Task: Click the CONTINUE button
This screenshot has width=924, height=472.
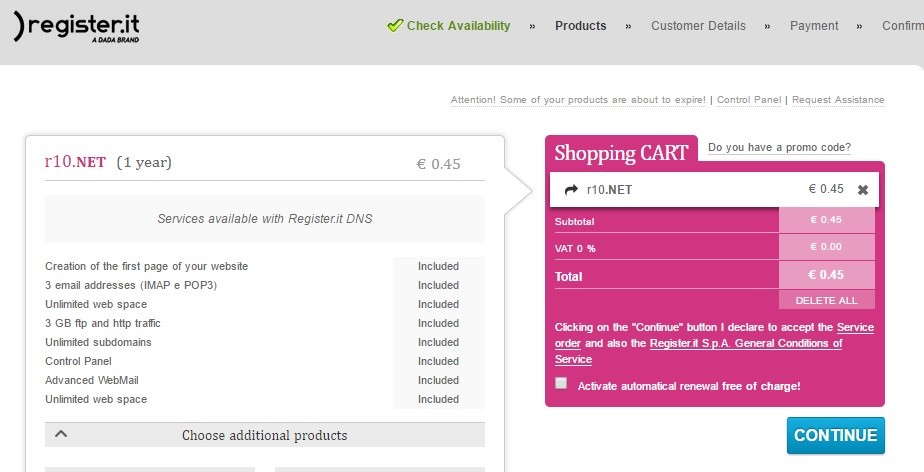Action: pyautogui.click(x=836, y=435)
